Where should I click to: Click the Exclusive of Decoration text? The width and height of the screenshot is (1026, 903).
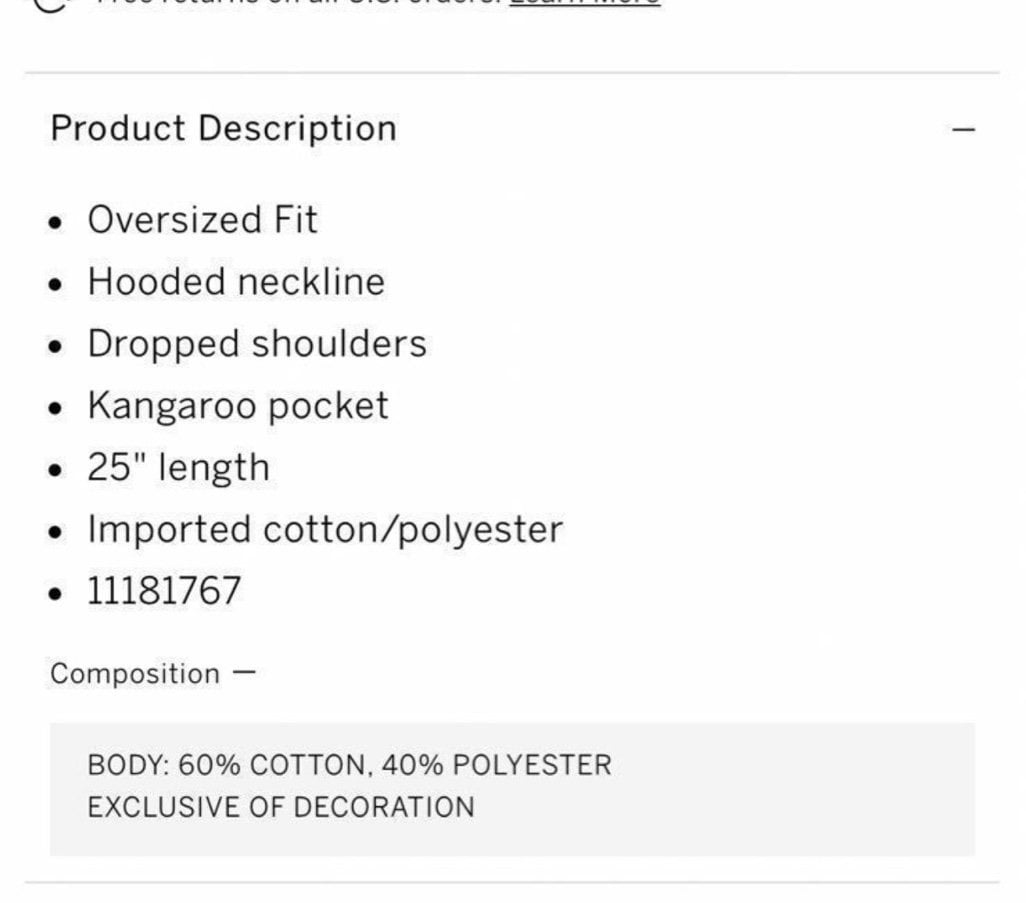click(281, 807)
